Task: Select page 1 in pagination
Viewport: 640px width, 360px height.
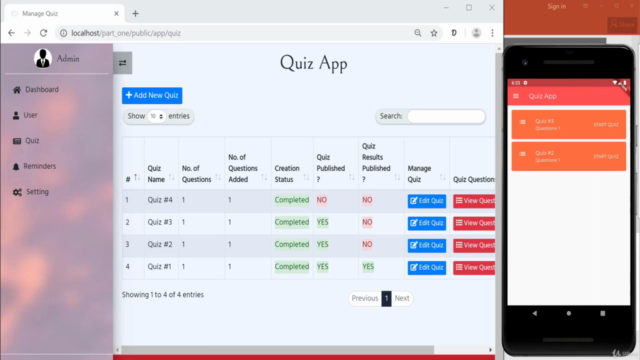Action: [386, 298]
